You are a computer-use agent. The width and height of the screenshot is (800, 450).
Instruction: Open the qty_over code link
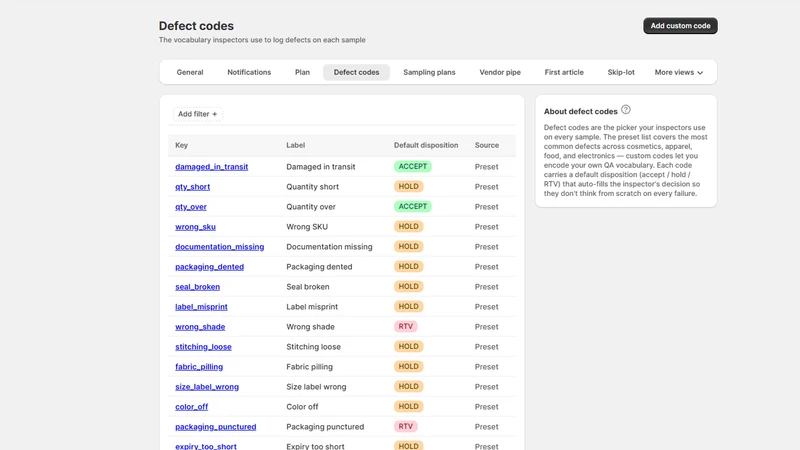[191, 207]
